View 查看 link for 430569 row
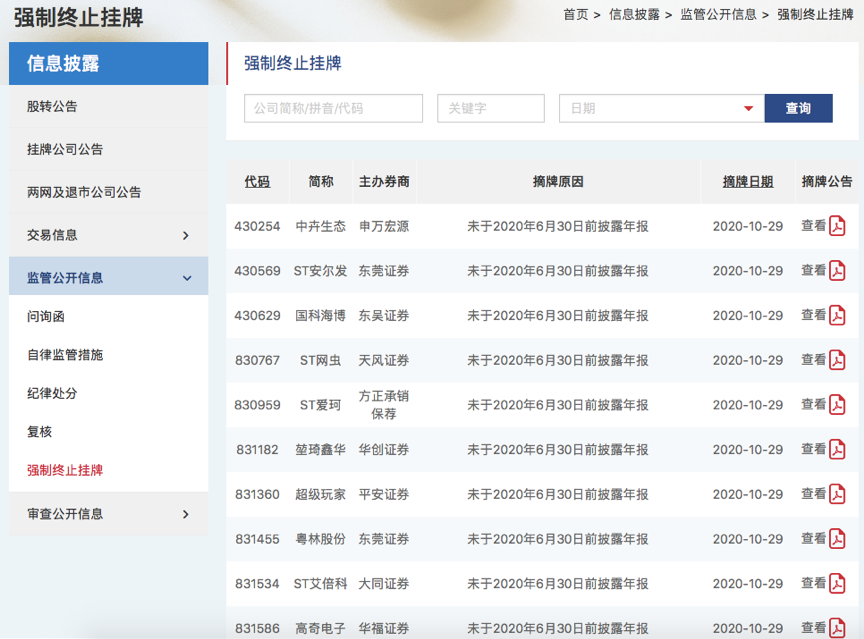This screenshot has width=864, height=639. (x=813, y=270)
